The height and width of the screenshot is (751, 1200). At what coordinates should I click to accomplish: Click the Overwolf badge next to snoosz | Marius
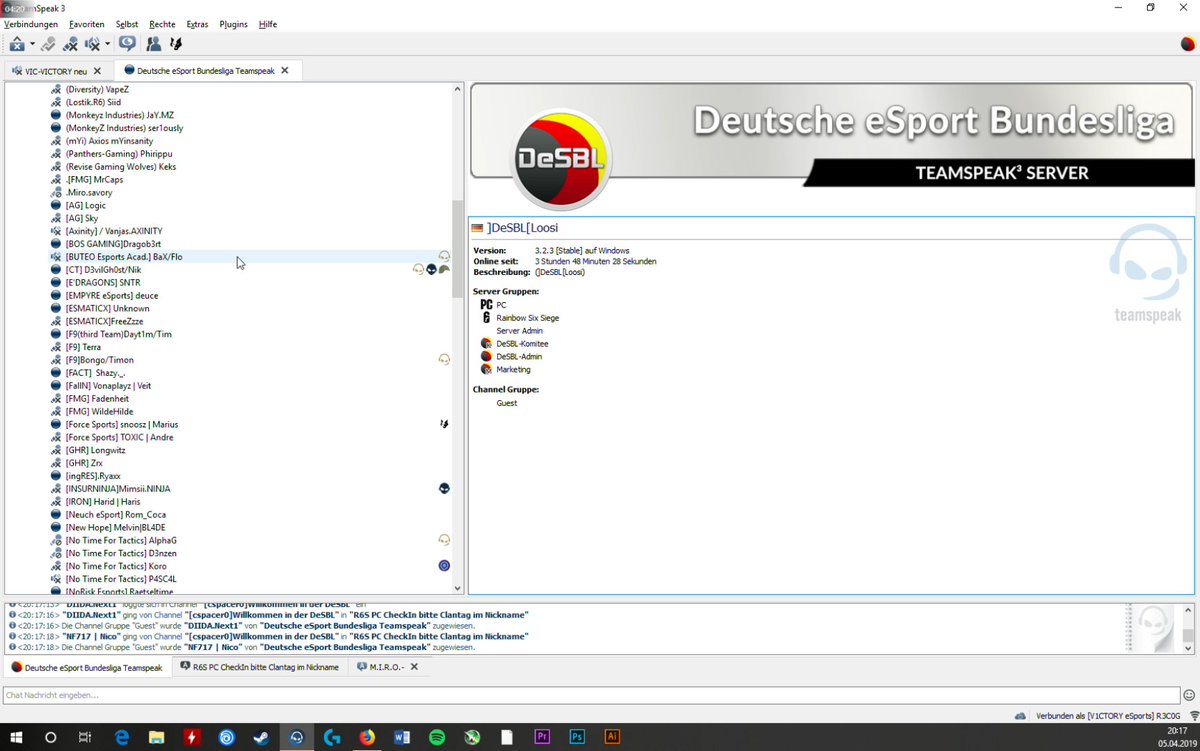coord(444,424)
